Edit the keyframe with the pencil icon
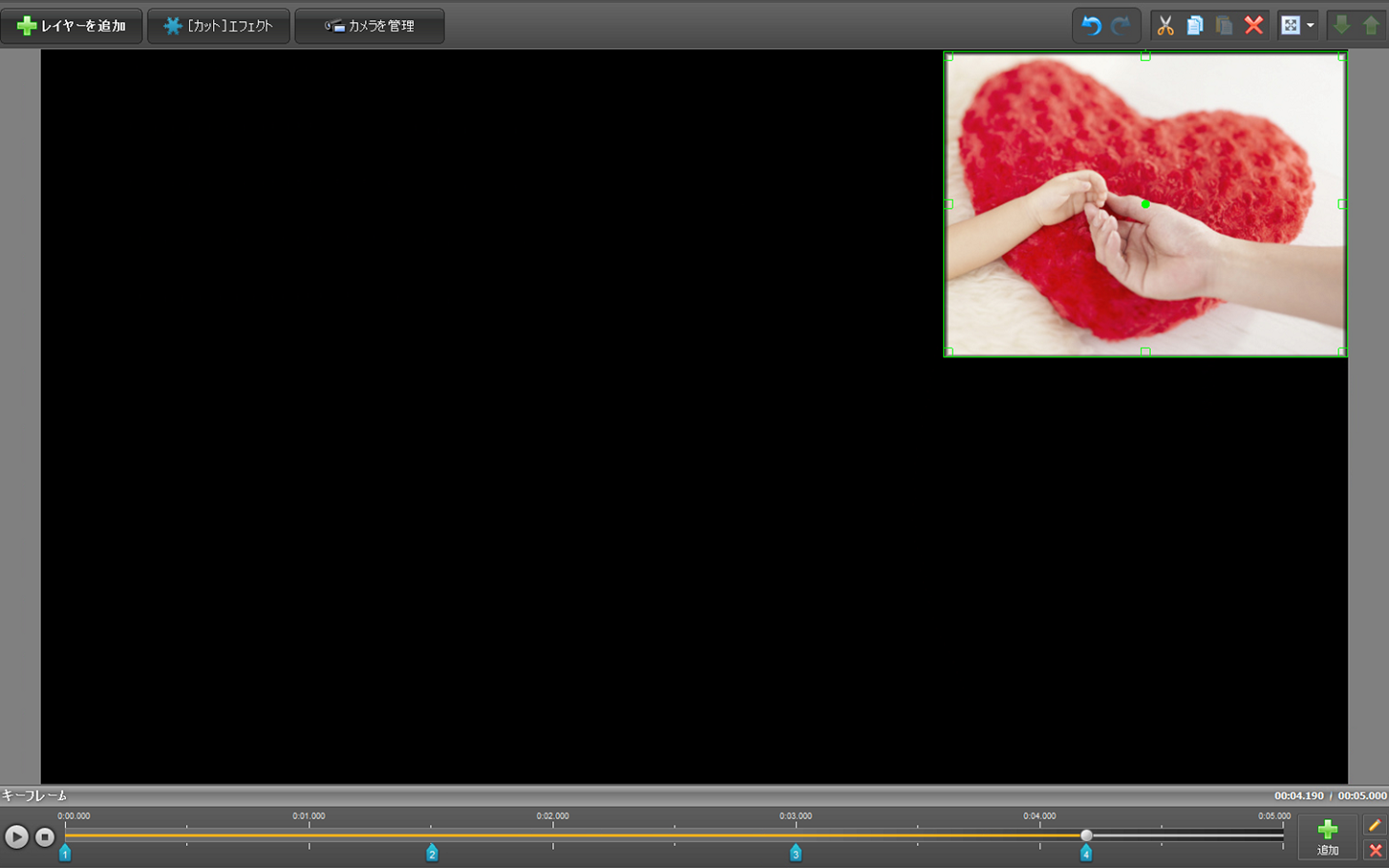Image resolution: width=1389 pixels, height=868 pixels. point(1375,826)
